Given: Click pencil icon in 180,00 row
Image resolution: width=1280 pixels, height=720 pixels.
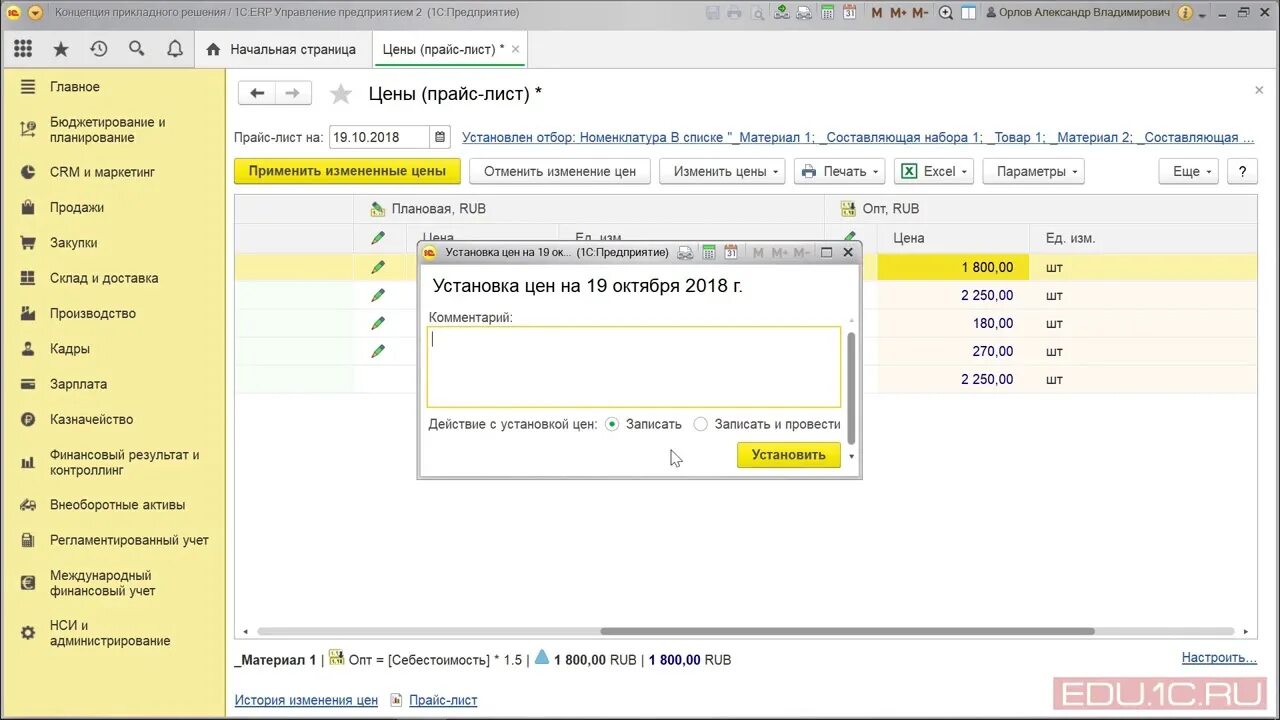Looking at the screenshot, I should coord(377,323).
